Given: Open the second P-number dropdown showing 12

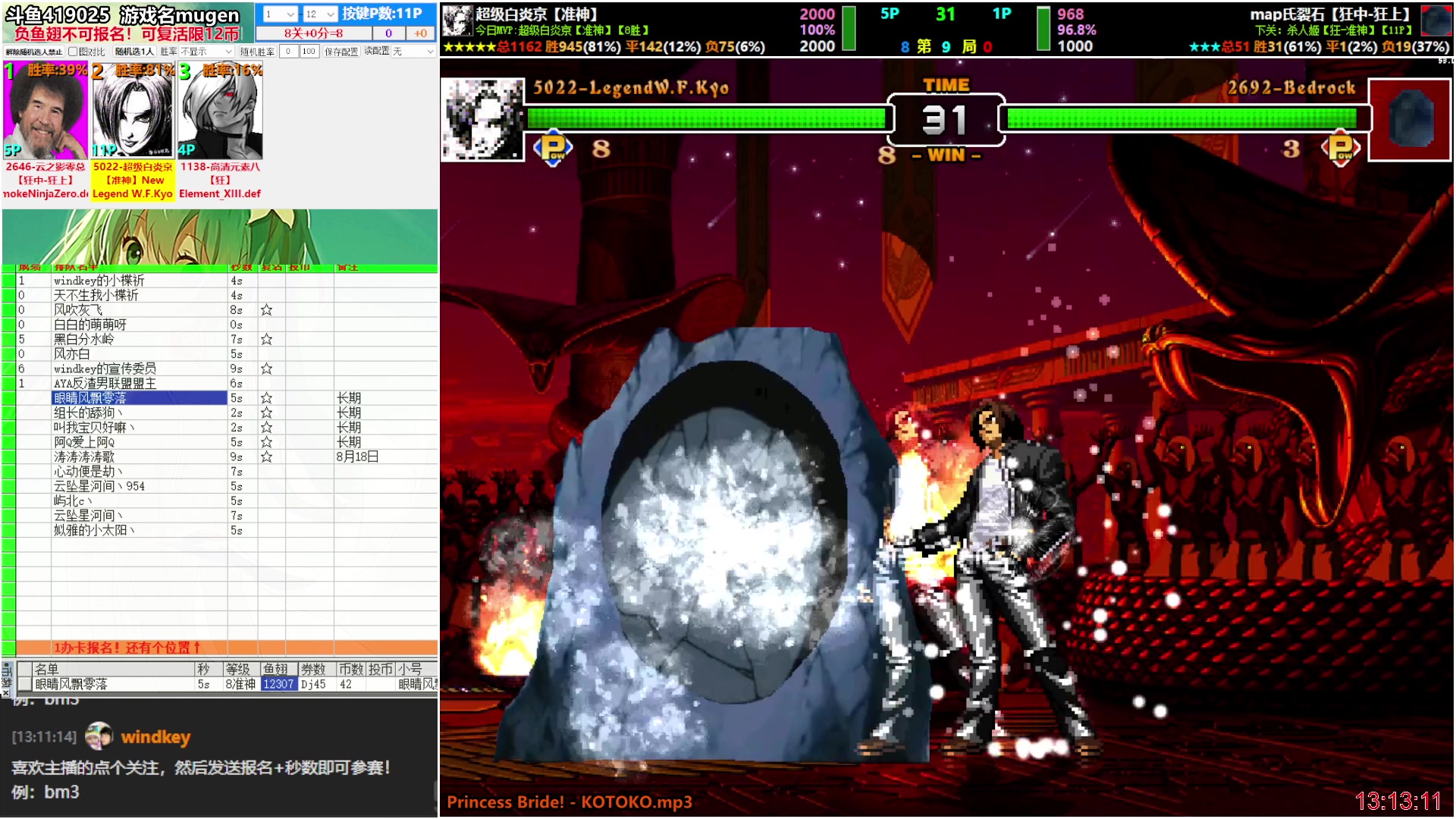Looking at the screenshot, I should tap(320, 14).
